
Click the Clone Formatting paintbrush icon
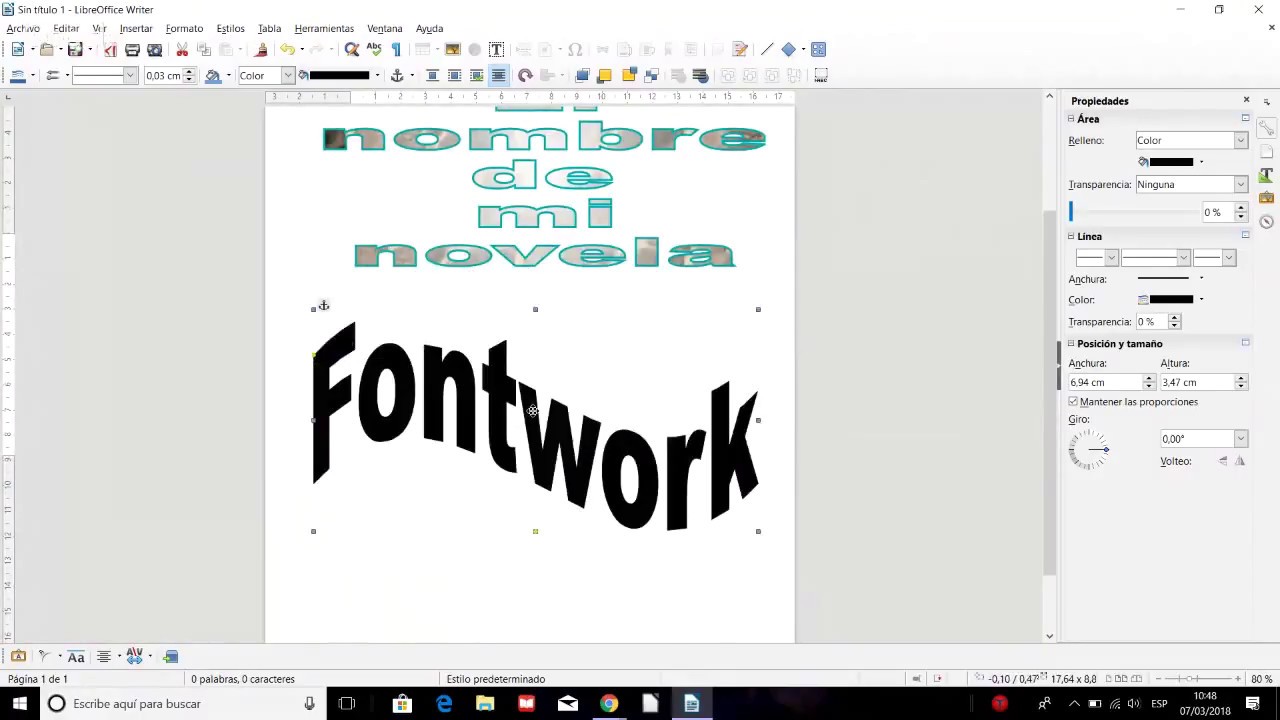point(262,49)
